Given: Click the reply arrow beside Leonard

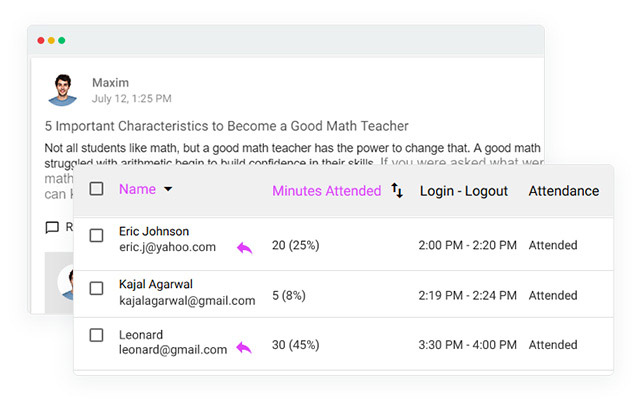Looking at the screenshot, I should (x=244, y=348).
